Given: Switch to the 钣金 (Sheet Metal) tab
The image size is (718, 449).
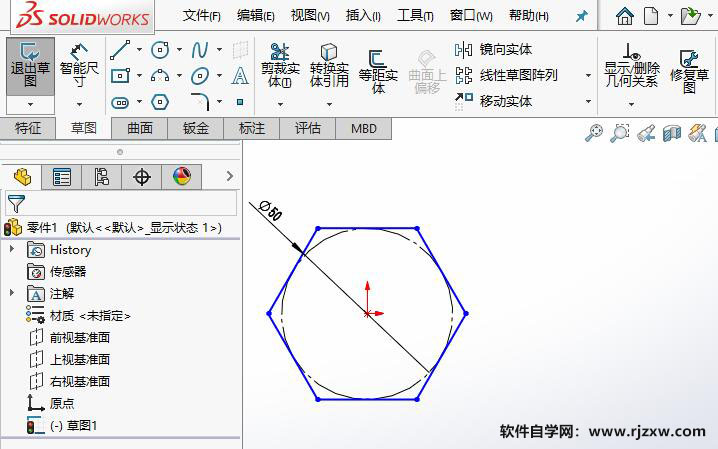Looking at the screenshot, I should [196, 128].
